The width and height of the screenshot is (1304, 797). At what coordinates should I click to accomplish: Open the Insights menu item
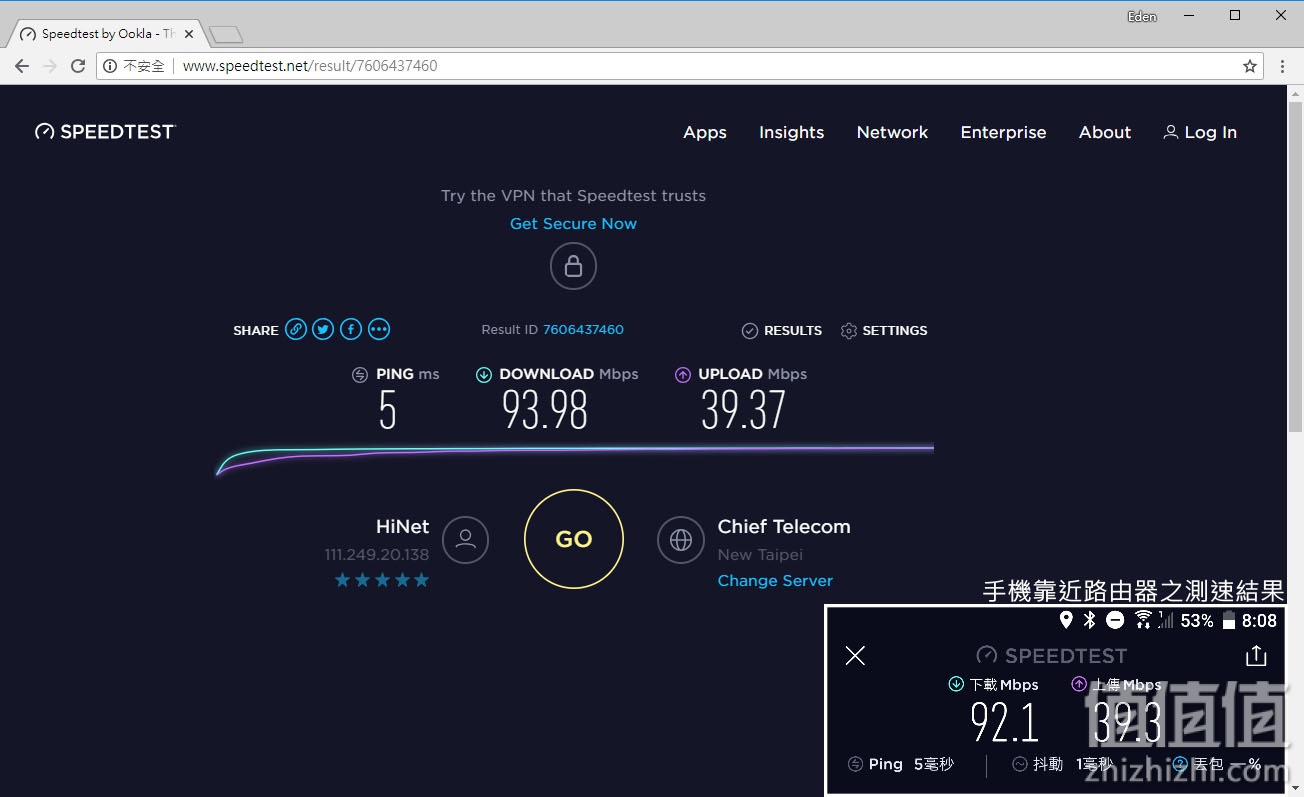pos(791,132)
